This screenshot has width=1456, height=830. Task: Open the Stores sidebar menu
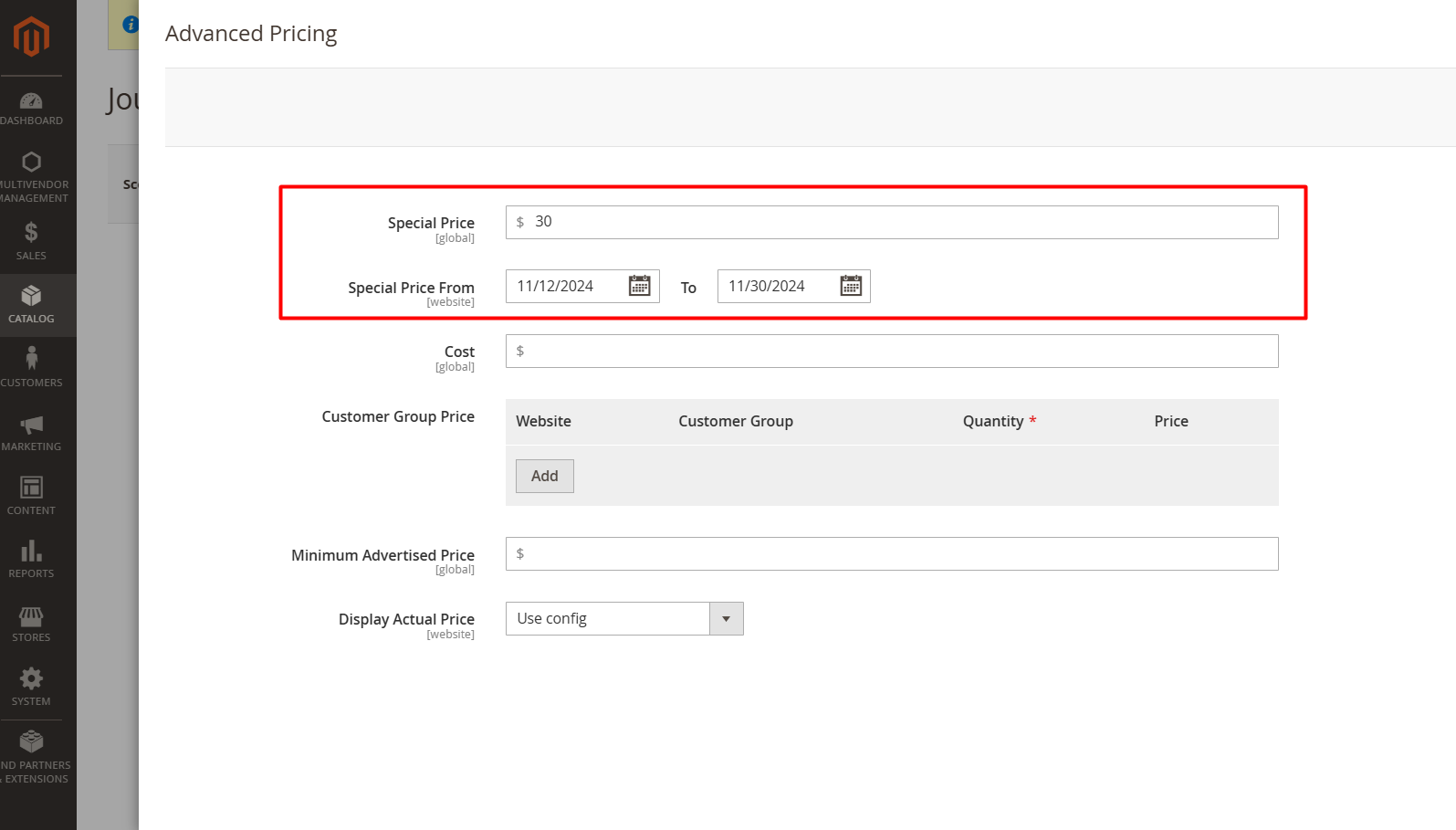click(31, 623)
